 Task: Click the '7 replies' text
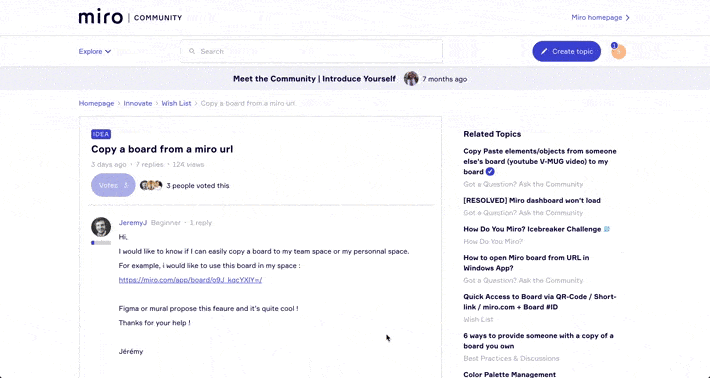[x=149, y=164]
